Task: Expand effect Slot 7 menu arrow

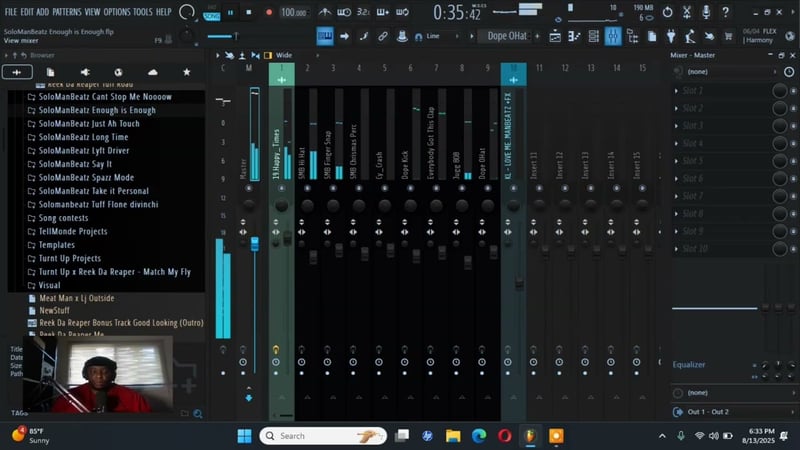Action: point(677,196)
